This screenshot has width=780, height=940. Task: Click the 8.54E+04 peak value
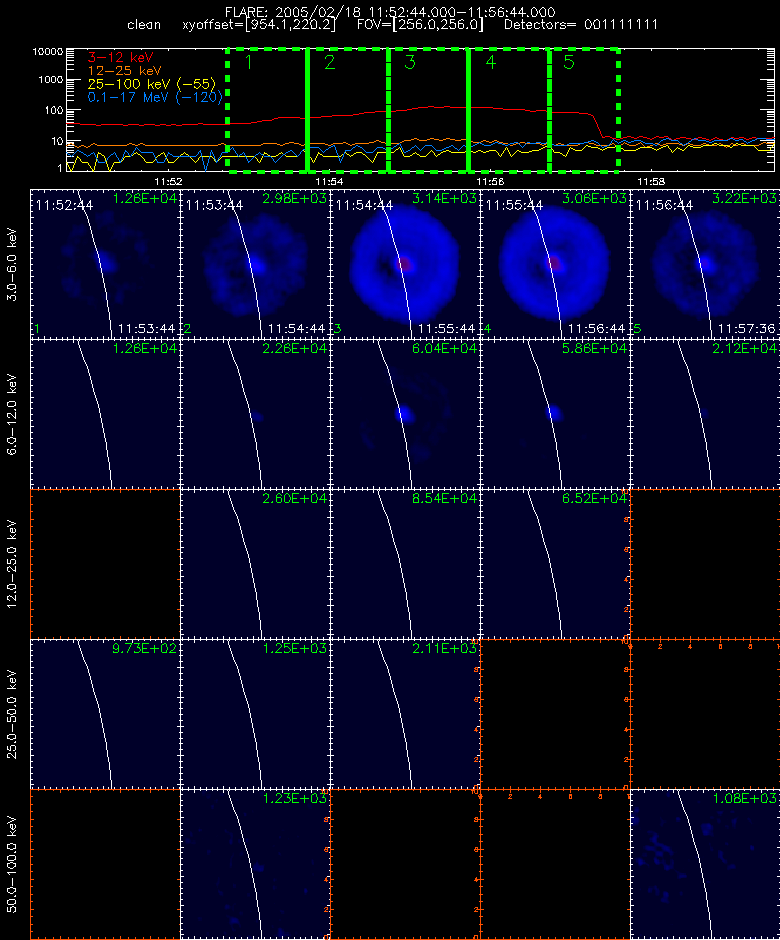point(444,498)
